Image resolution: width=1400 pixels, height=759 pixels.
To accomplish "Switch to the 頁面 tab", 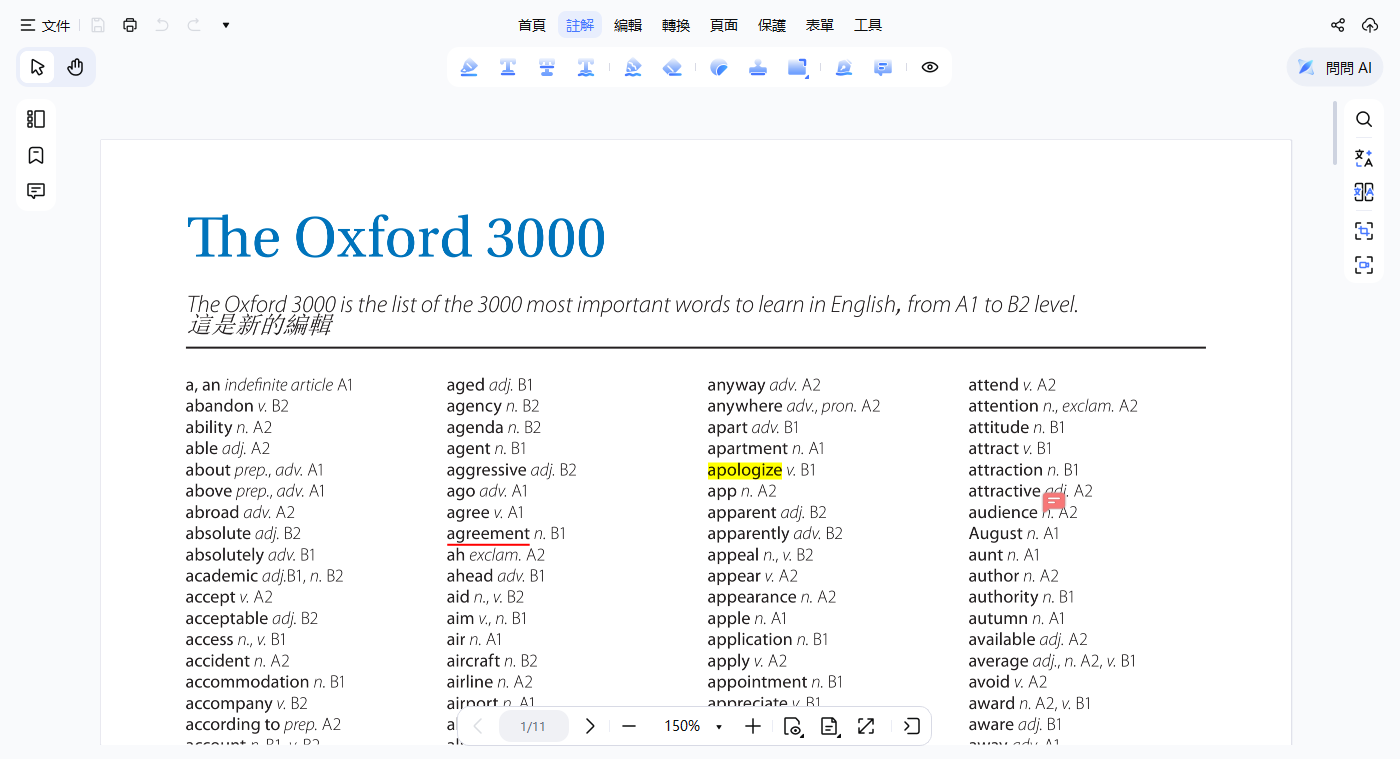I will tap(724, 25).
